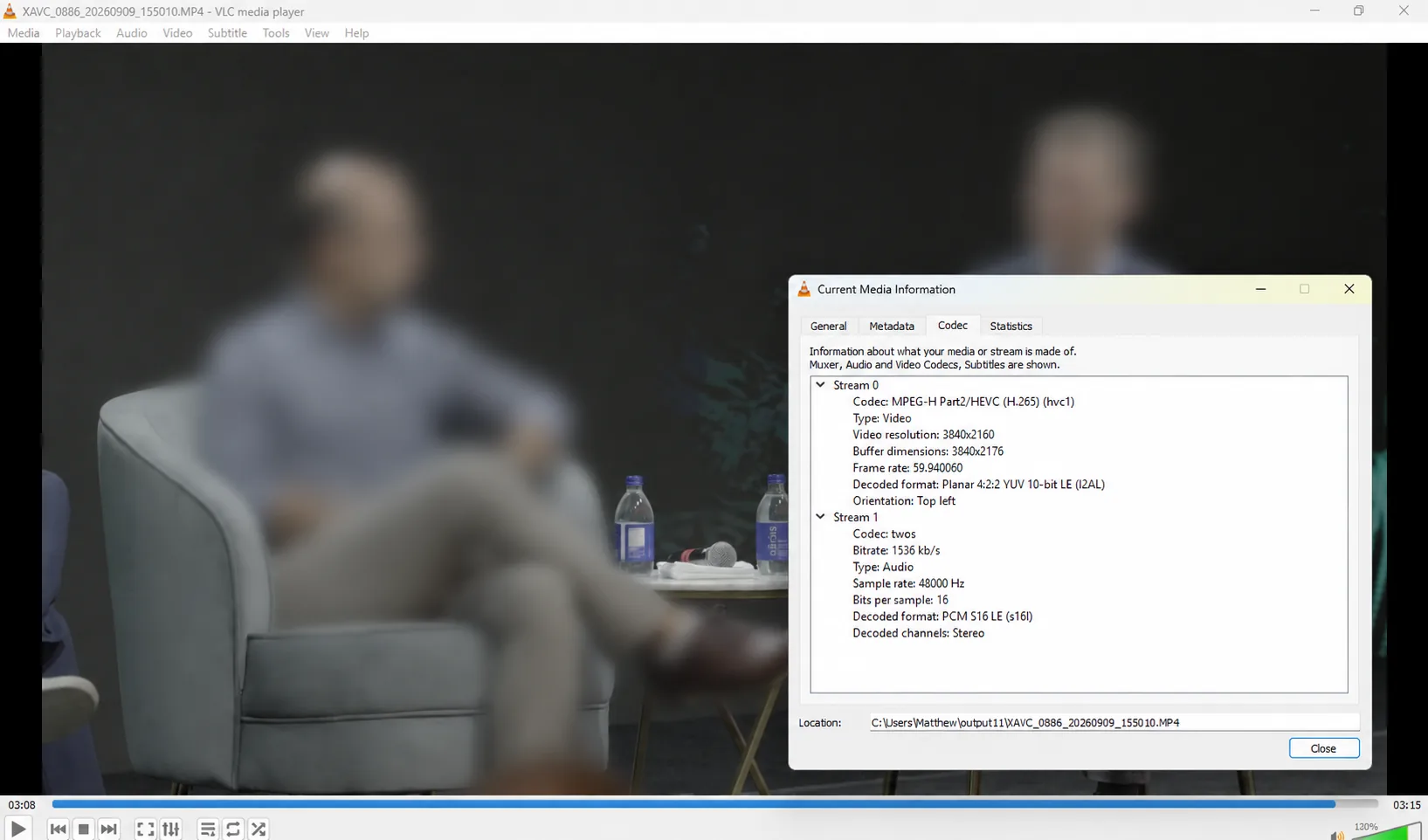Minimize the Current Media Information dialog
The image size is (1428, 840).
coord(1261,289)
